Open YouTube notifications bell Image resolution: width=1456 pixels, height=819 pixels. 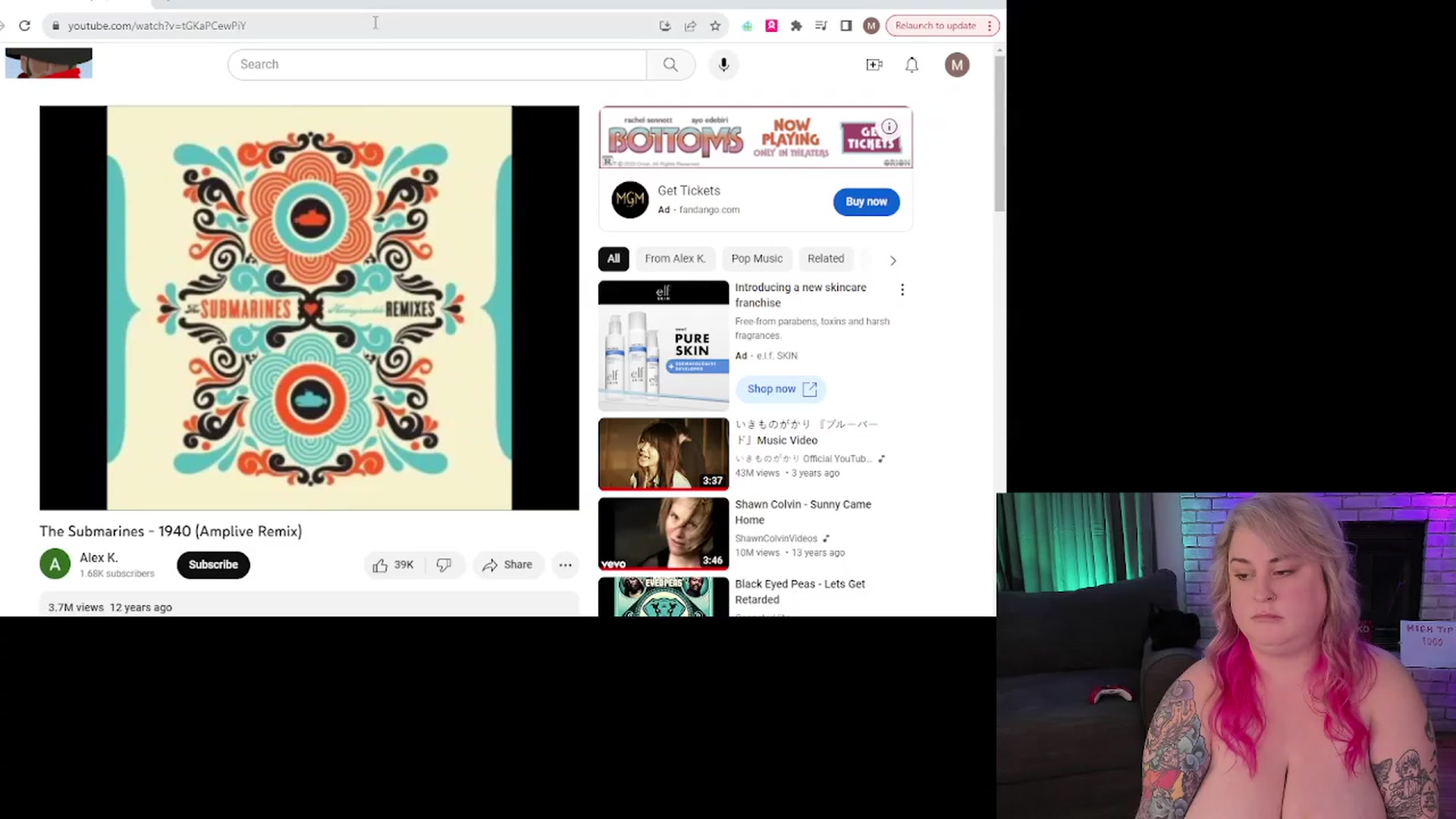912,64
